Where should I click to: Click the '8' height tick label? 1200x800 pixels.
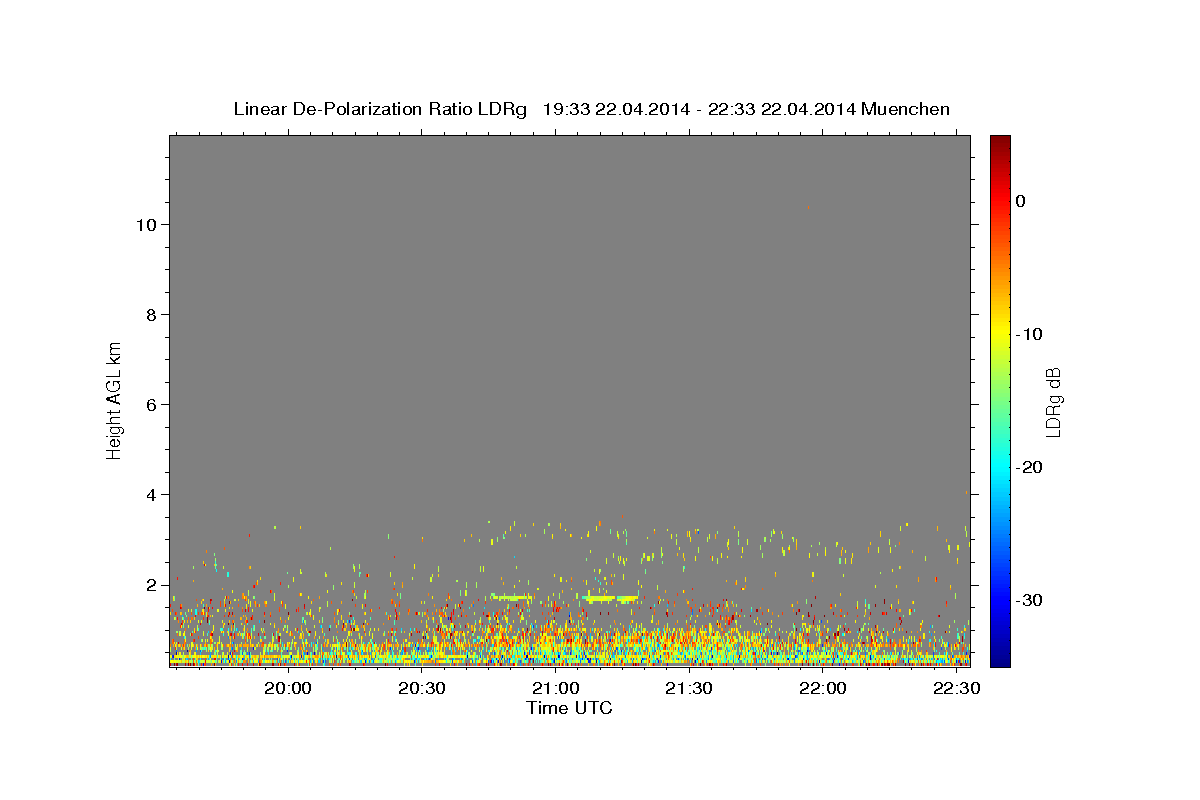152,315
